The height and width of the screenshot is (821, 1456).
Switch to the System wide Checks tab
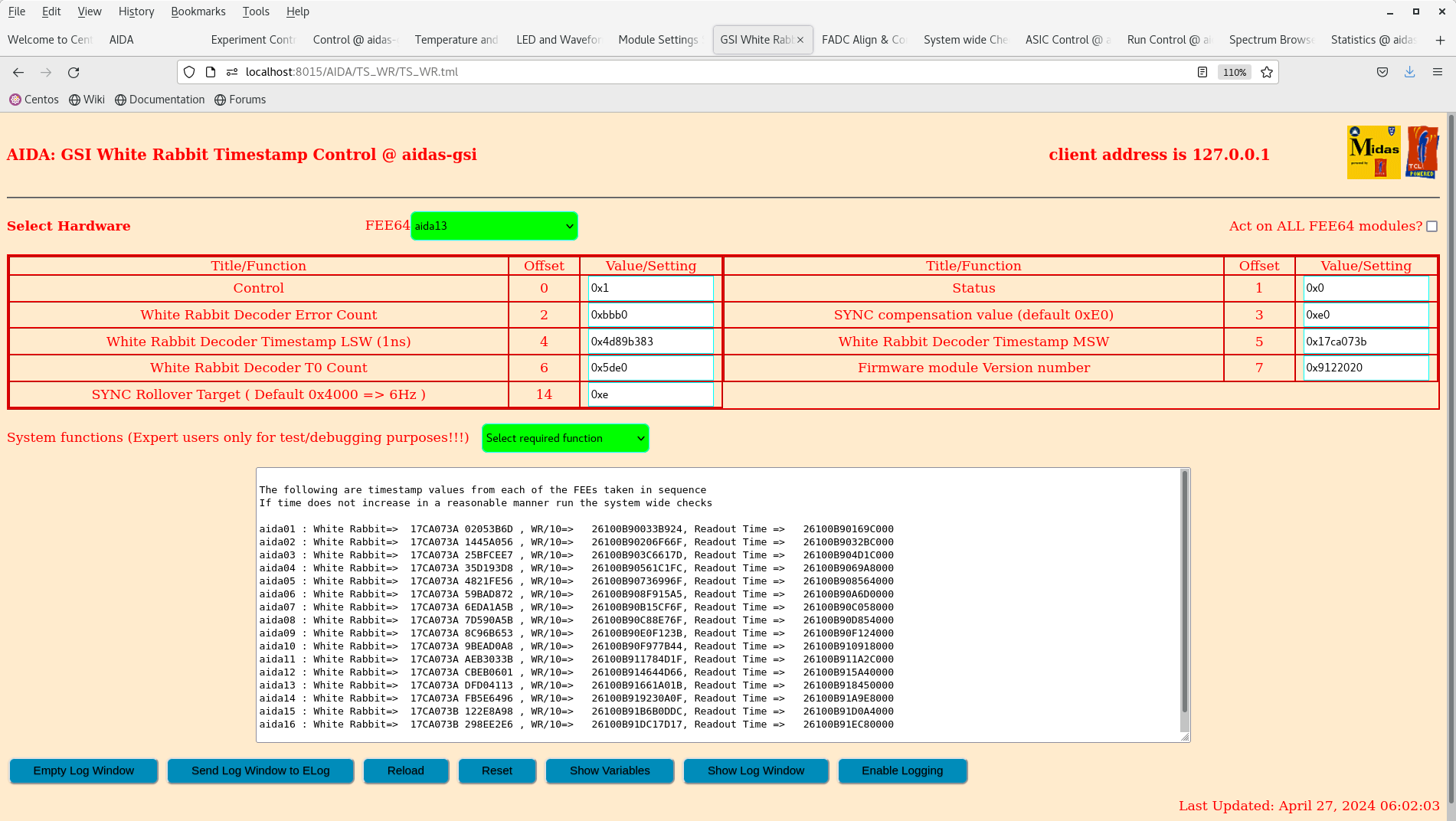click(965, 40)
